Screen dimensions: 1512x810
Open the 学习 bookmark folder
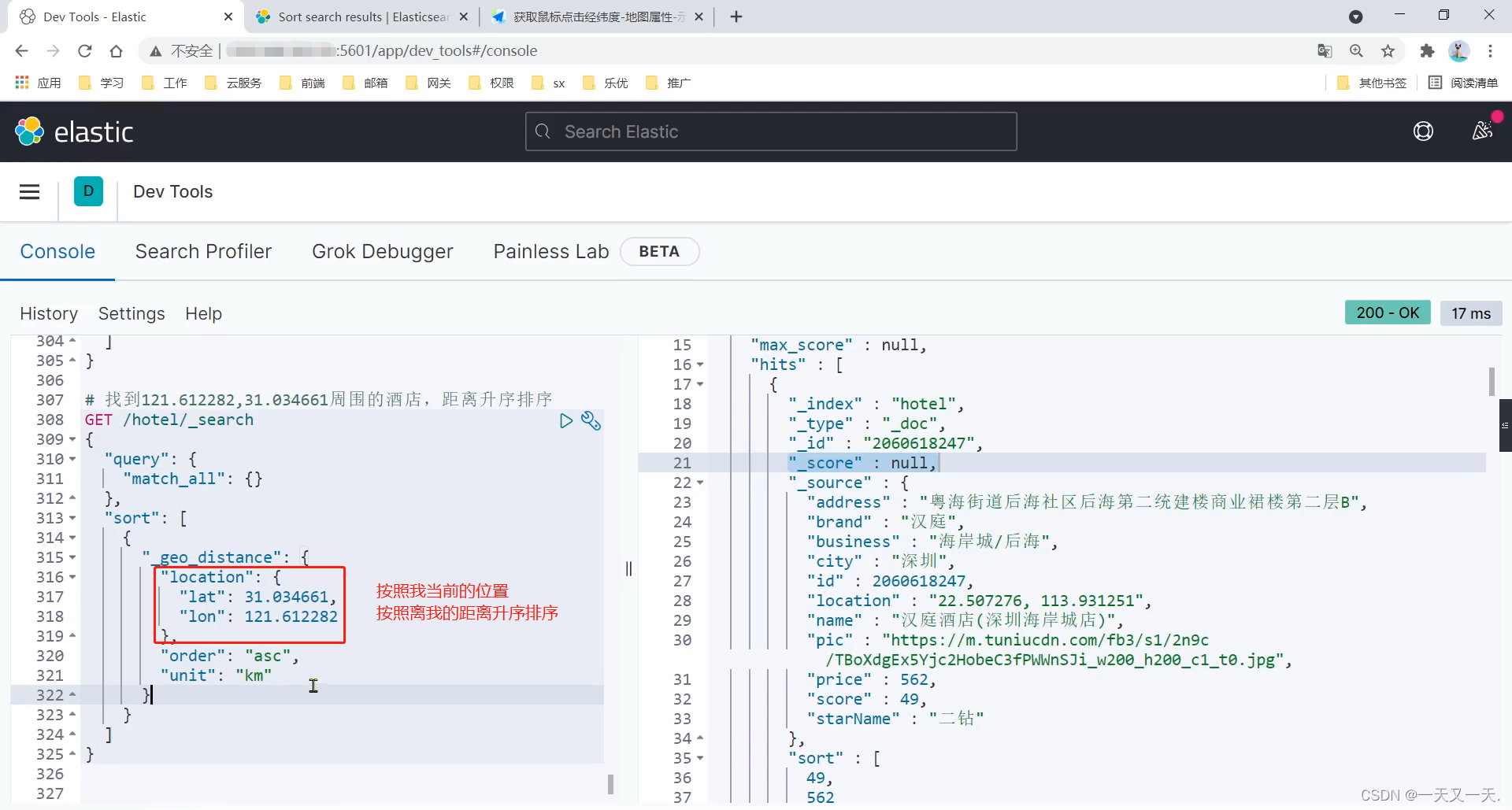tap(102, 83)
